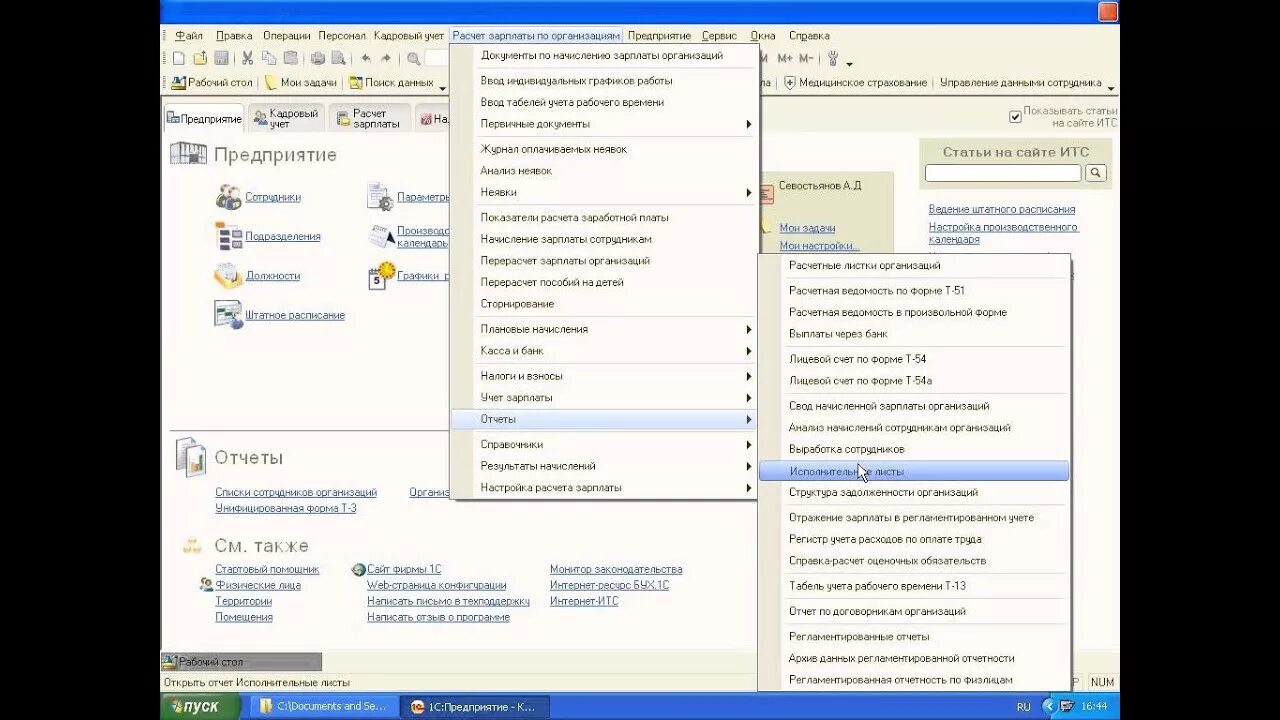Click the wrench tools toolbar icon
The width and height of the screenshot is (1280, 720).
tap(831, 58)
